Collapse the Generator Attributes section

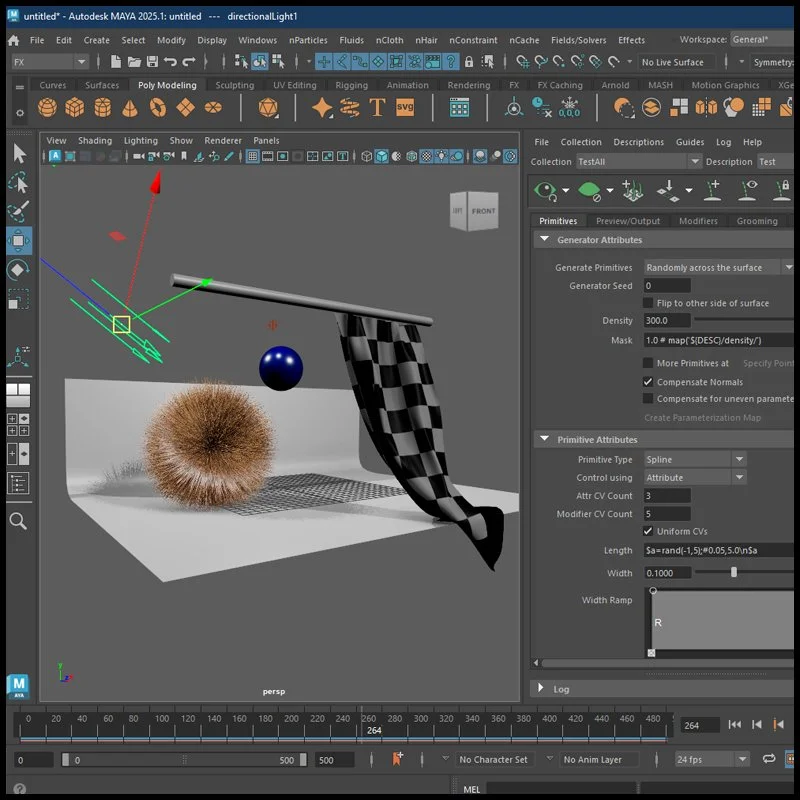(x=545, y=240)
